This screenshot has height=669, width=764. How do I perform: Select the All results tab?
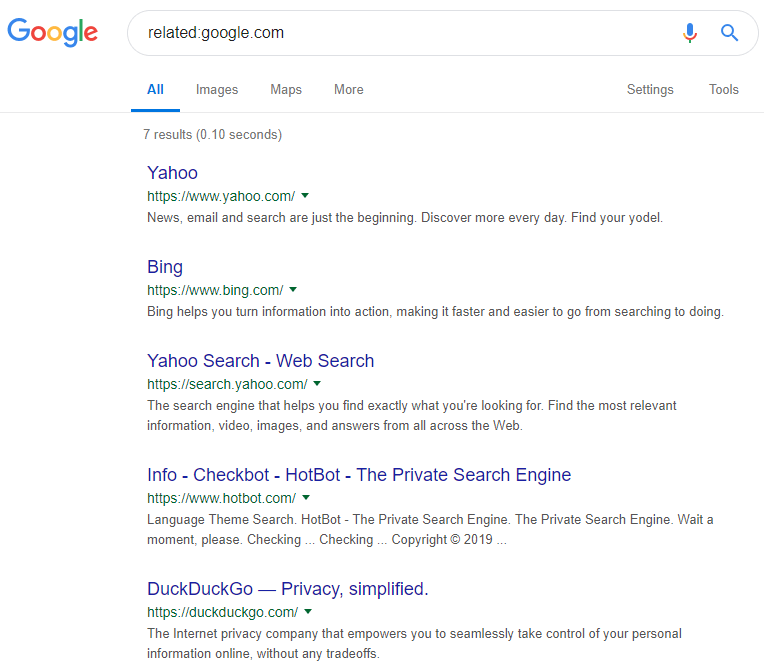155,90
